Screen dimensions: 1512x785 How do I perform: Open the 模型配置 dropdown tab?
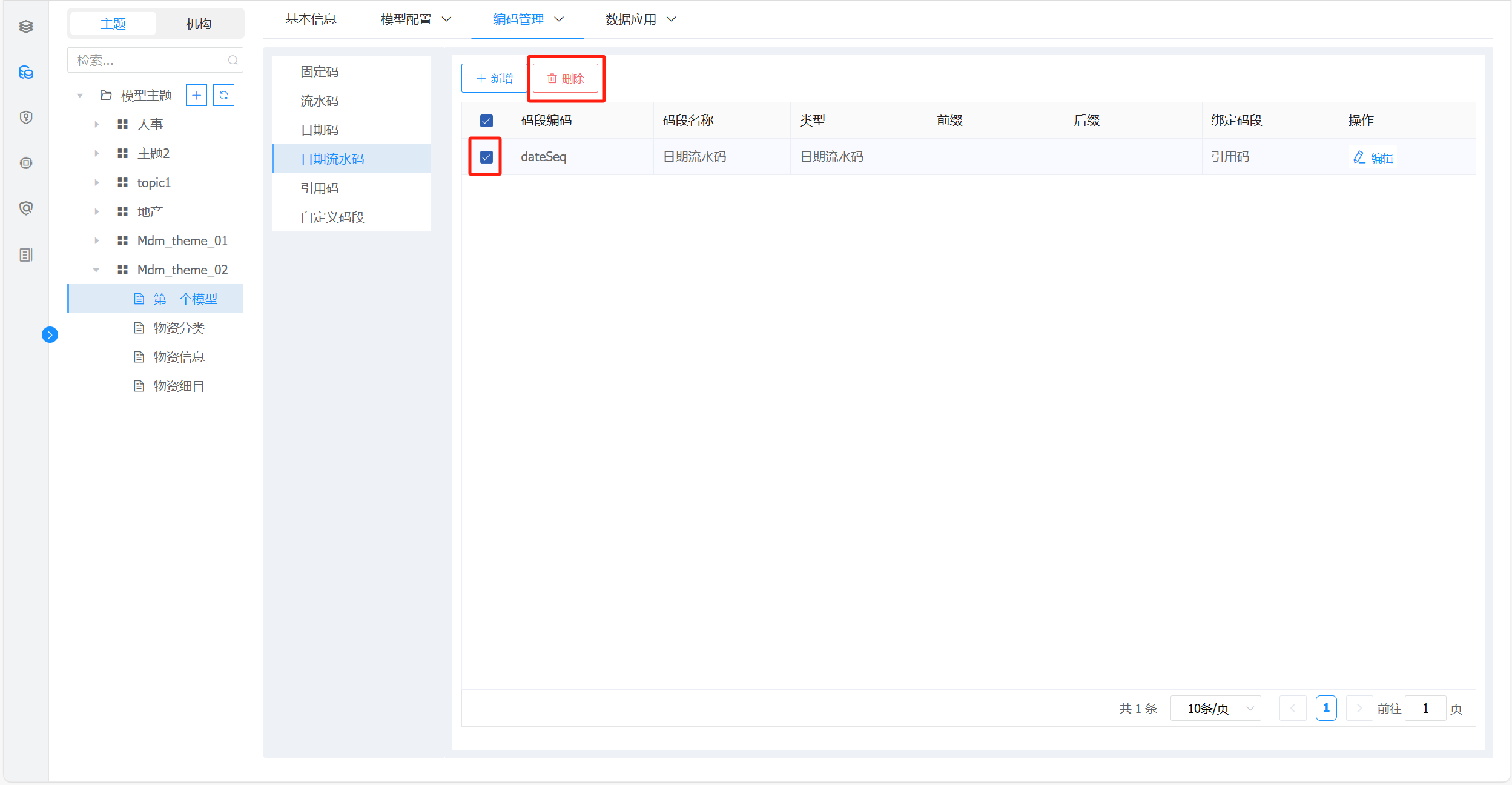[x=416, y=19]
